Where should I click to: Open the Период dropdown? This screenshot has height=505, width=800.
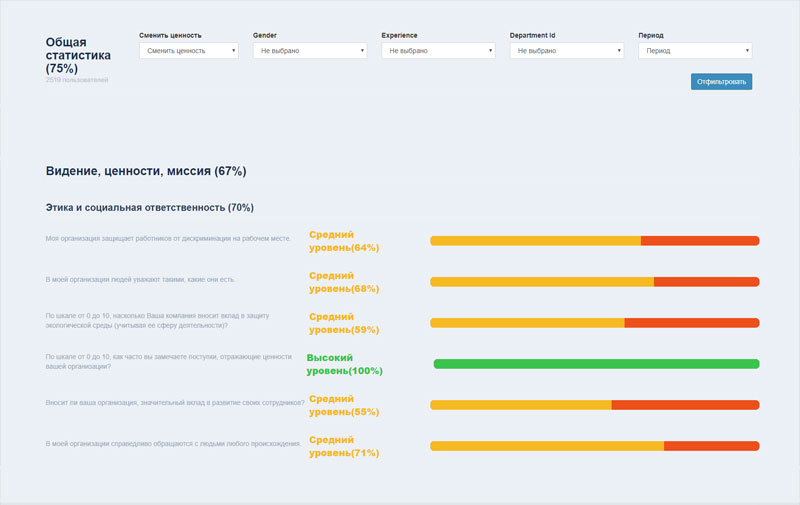click(x=694, y=50)
